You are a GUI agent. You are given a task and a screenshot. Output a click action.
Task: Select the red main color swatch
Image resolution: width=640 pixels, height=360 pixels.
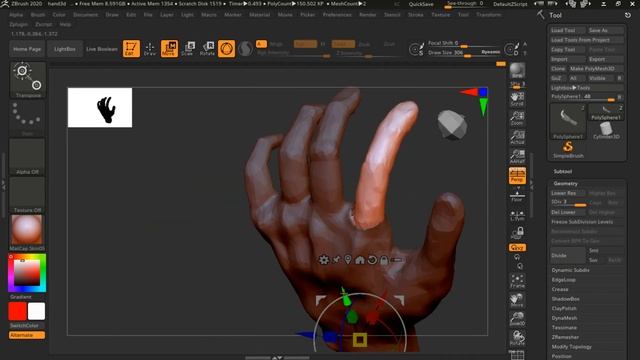[18, 311]
